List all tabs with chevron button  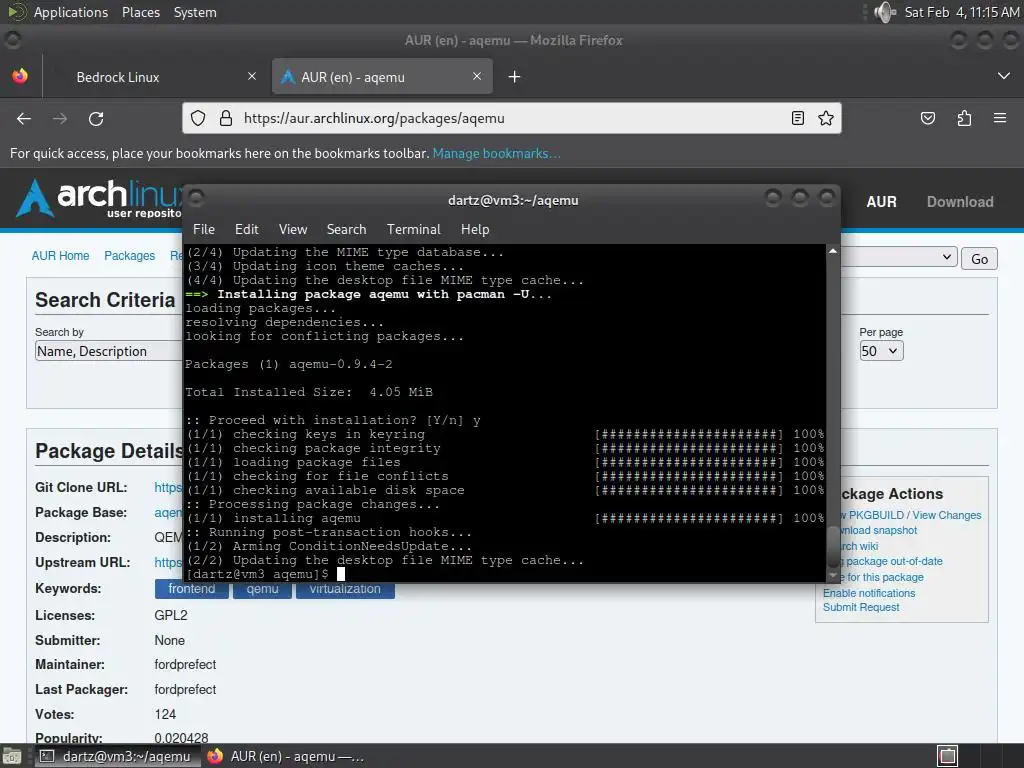pyautogui.click(x=1004, y=76)
